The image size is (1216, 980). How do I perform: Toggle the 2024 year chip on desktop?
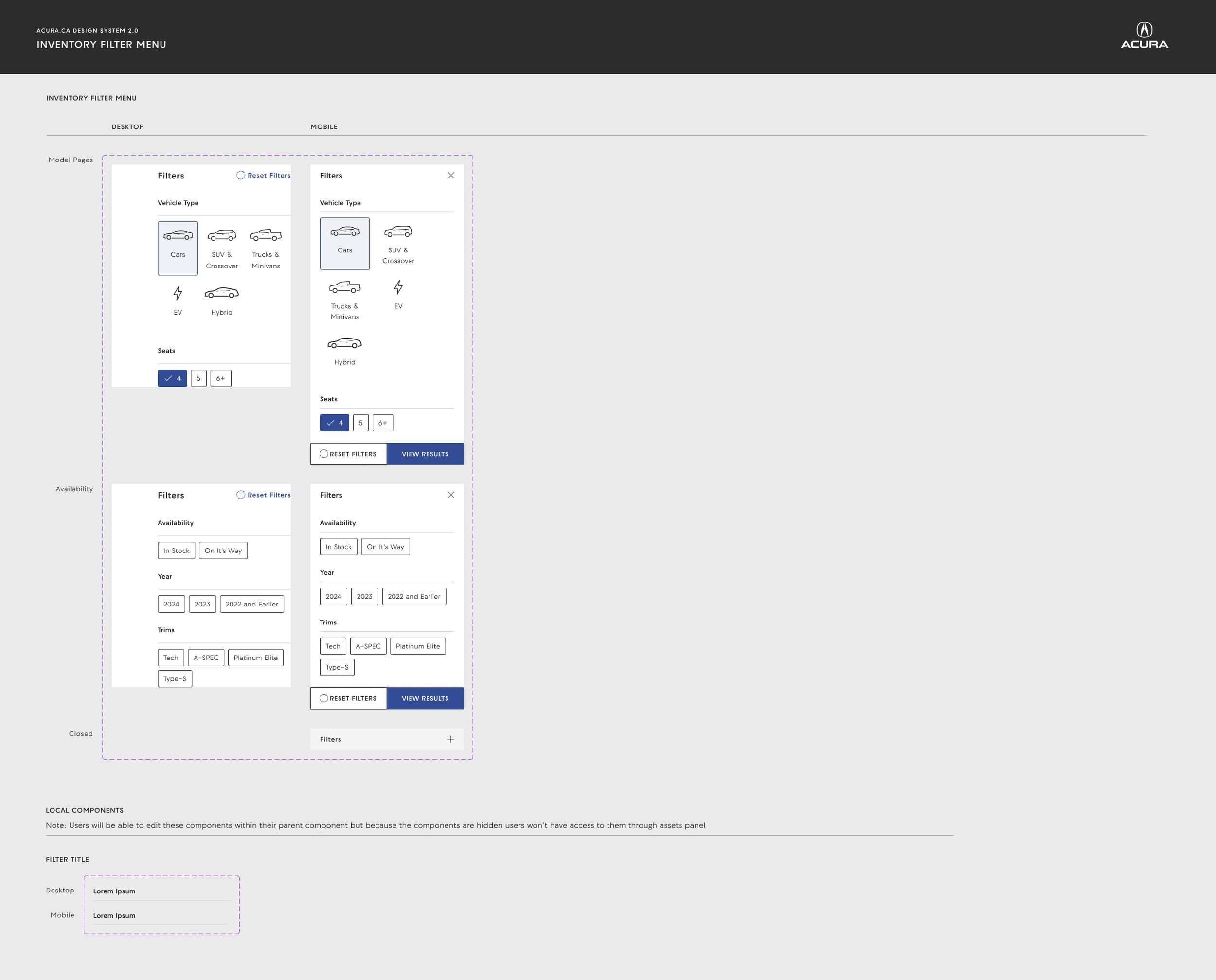(x=171, y=604)
